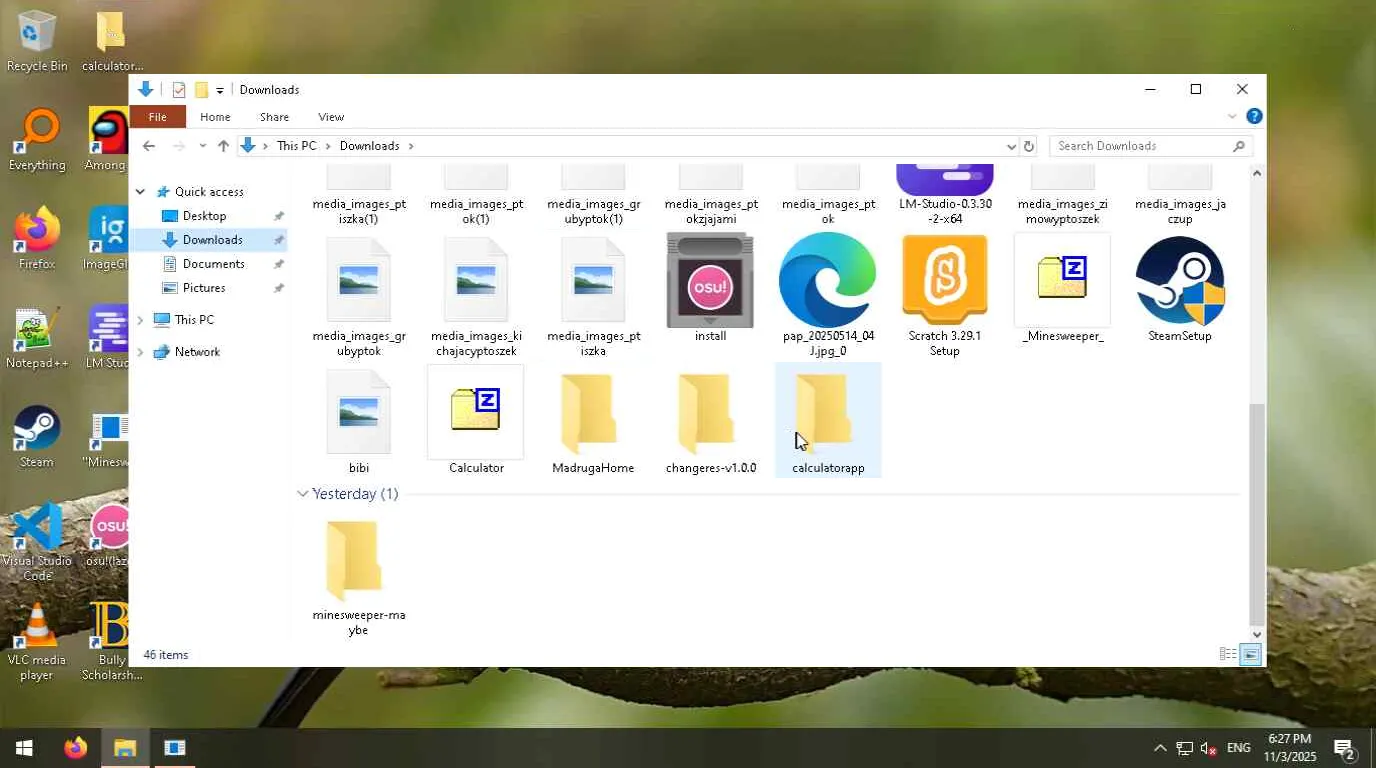Expand the This PC tree node
Viewport: 1376px width, 768px height.
click(140, 320)
